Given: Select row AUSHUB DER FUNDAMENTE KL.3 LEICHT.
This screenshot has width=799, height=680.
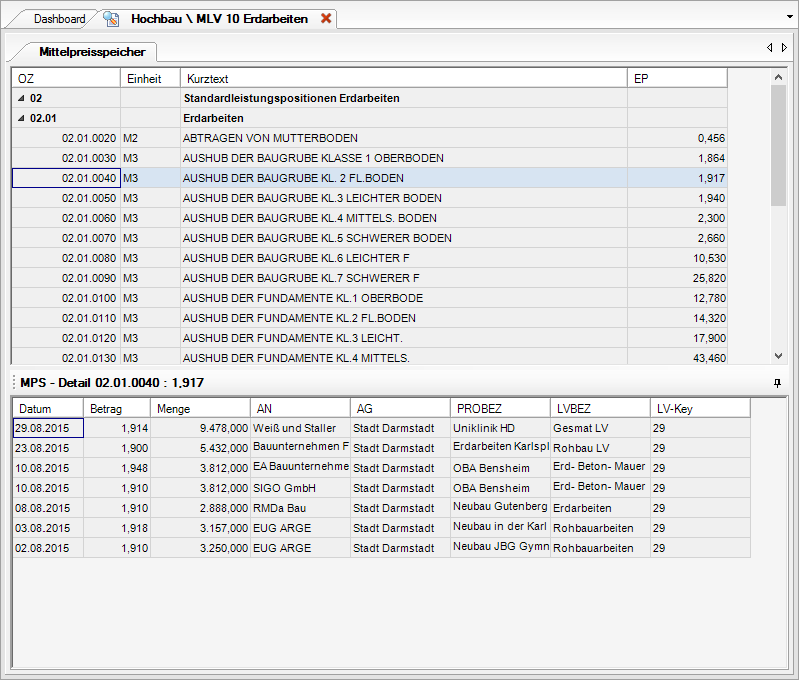Looking at the screenshot, I should [369, 338].
